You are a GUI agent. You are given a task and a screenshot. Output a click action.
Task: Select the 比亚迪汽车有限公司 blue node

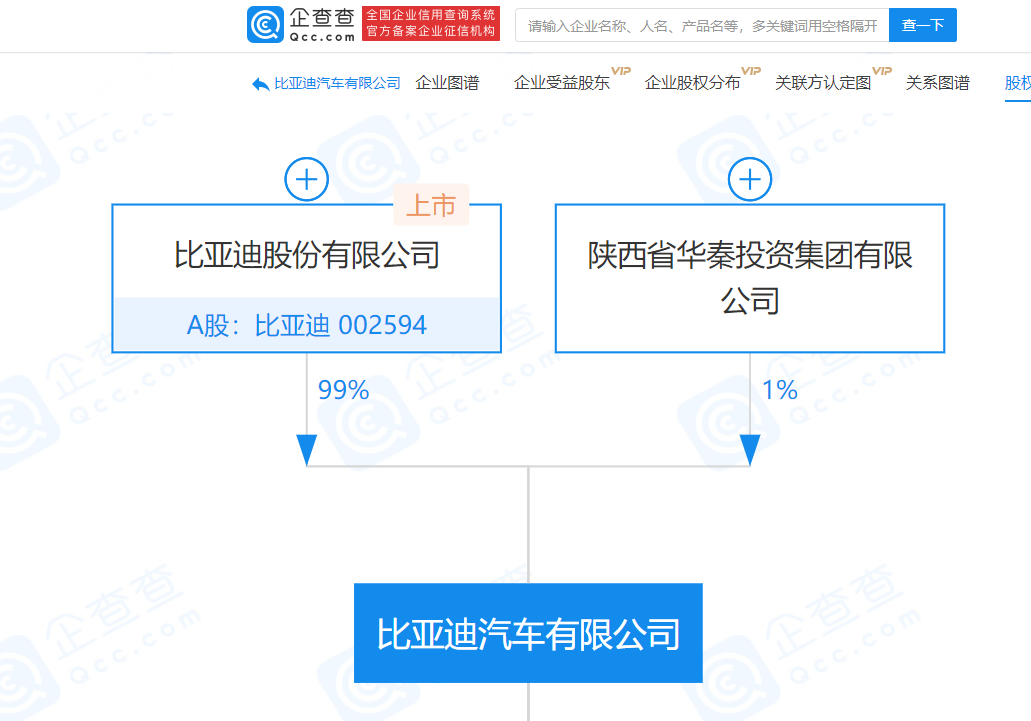pyautogui.click(x=528, y=633)
